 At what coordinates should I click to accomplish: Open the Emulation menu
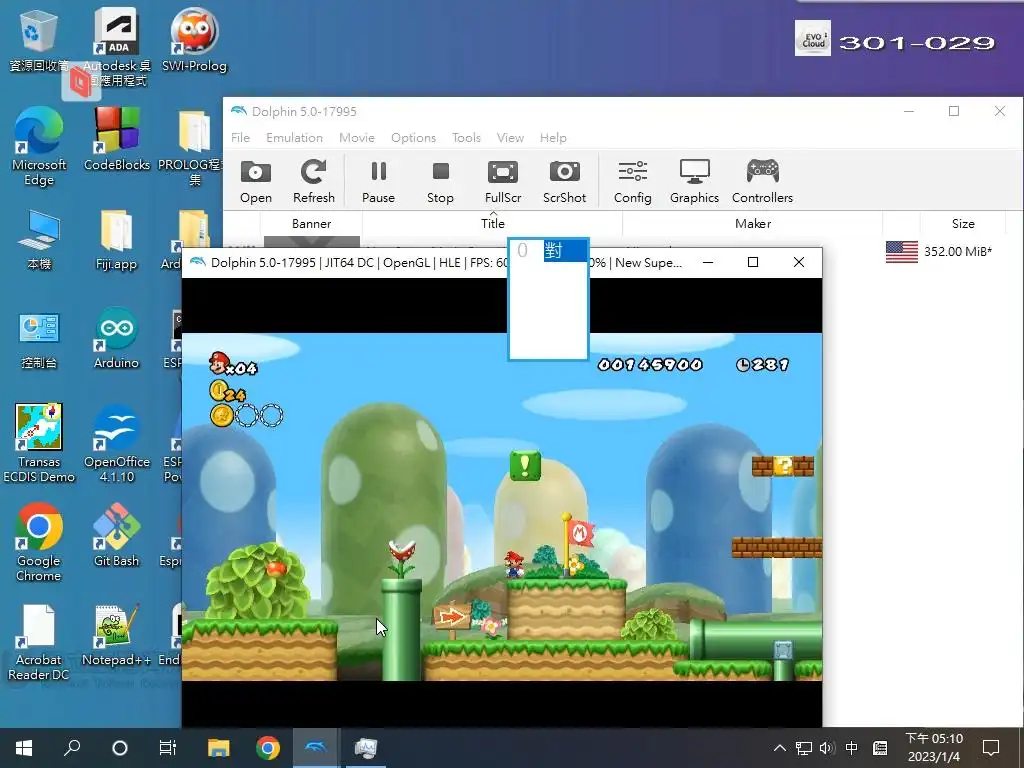[295, 138]
